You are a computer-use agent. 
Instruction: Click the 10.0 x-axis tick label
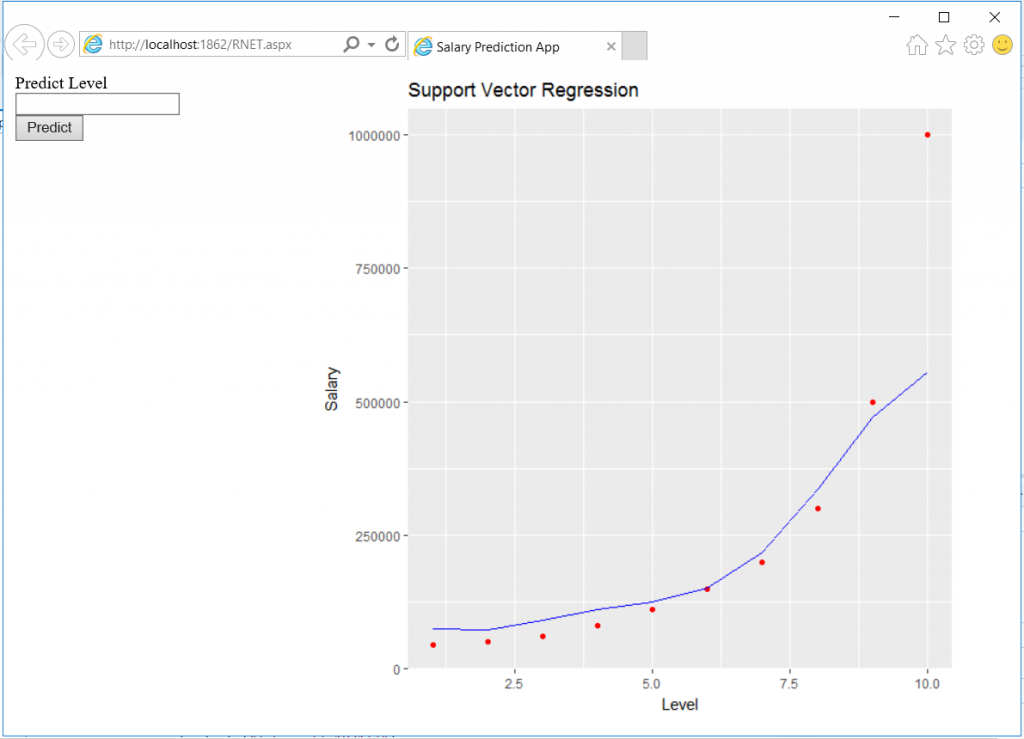click(927, 684)
